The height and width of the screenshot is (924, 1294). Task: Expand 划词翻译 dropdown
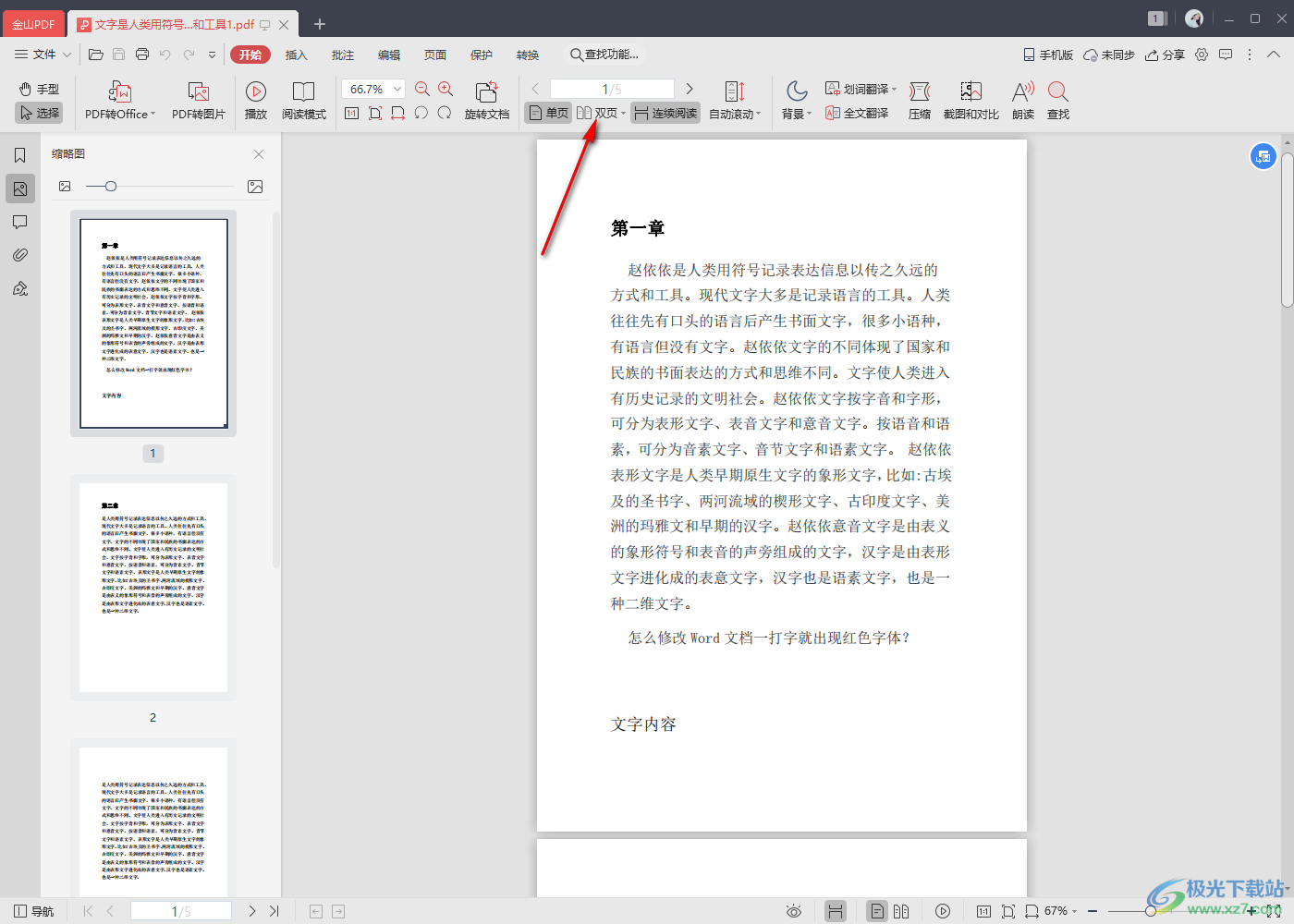(894, 90)
